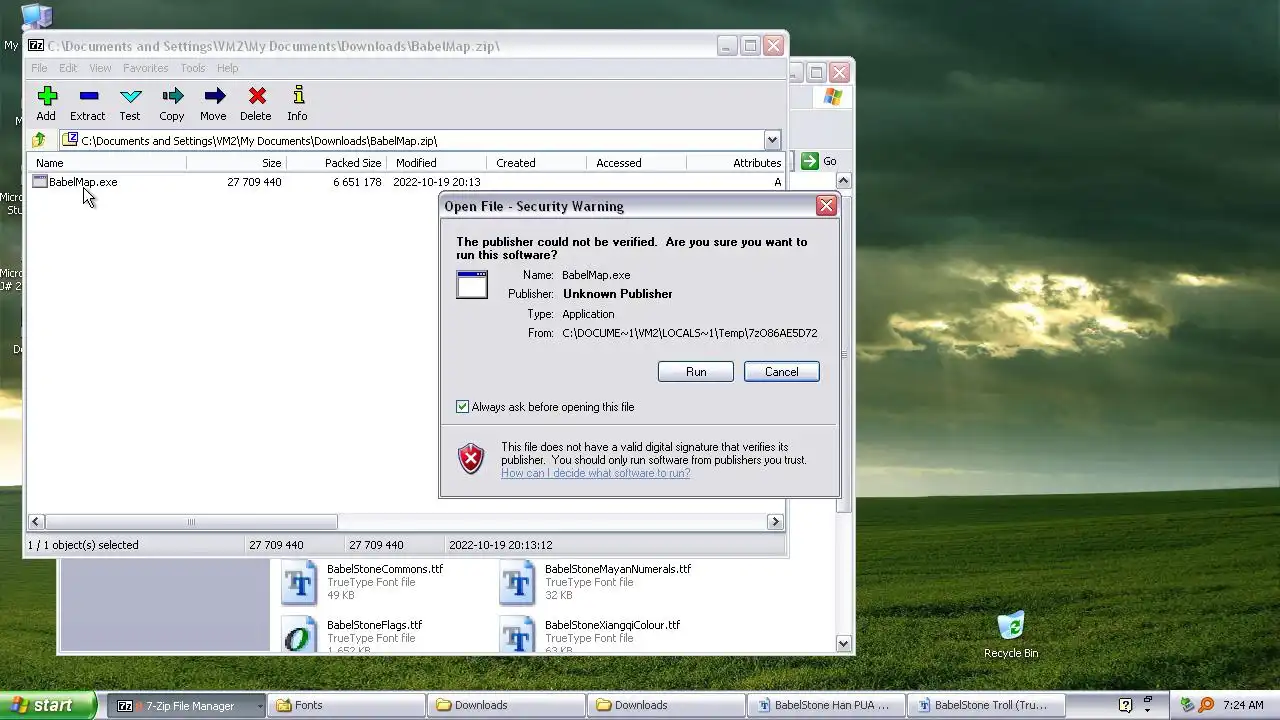Click the BabelStoneMayanNumerals.ttf font icon
This screenshot has width=1280, height=720.
[x=517, y=583]
